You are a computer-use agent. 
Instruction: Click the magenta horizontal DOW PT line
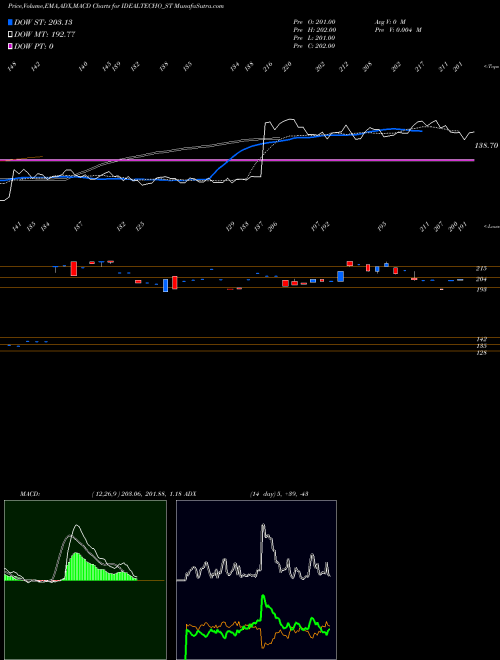(237, 160)
